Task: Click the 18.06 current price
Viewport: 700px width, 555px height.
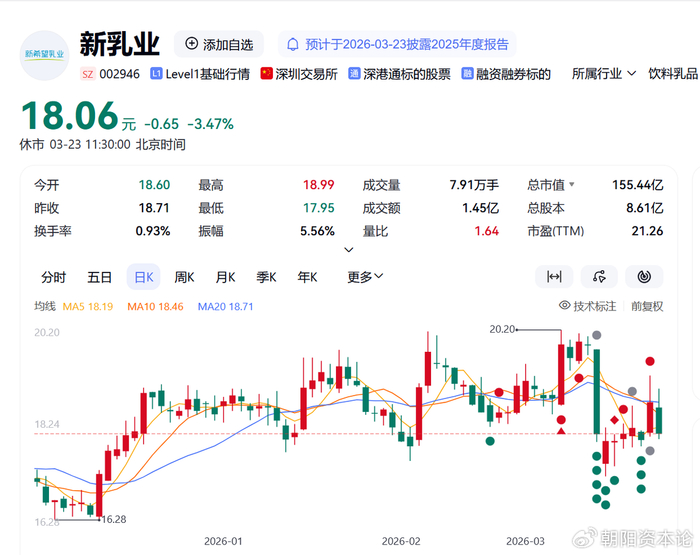Action: [x=70, y=116]
